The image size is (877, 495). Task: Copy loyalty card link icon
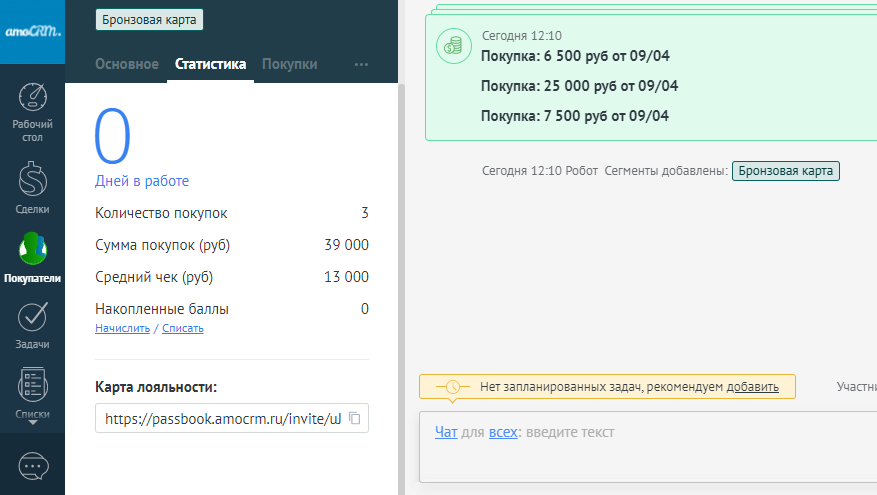tap(353, 418)
